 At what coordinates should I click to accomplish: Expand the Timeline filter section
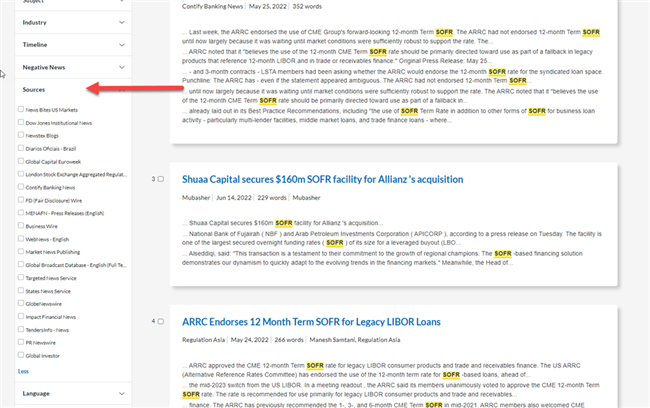(121, 45)
